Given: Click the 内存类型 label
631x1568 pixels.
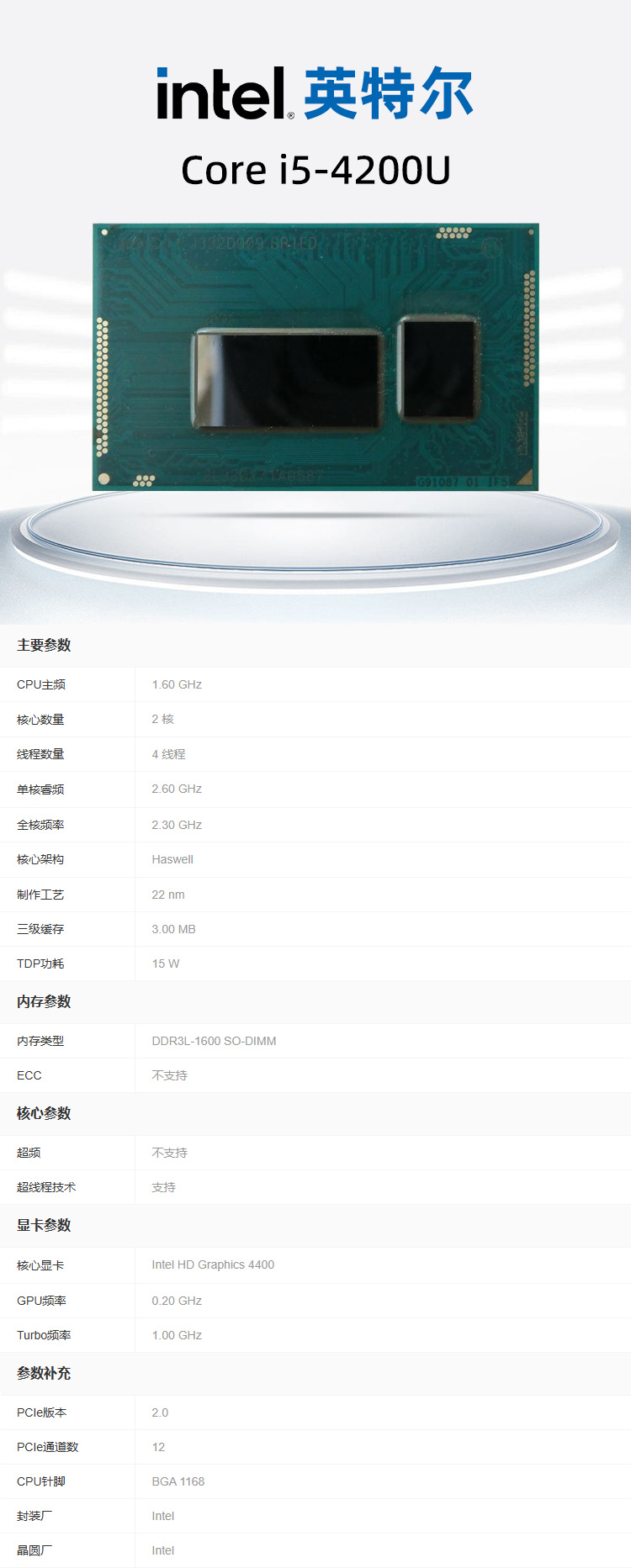Looking at the screenshot, I should (x=40, y=1041).
